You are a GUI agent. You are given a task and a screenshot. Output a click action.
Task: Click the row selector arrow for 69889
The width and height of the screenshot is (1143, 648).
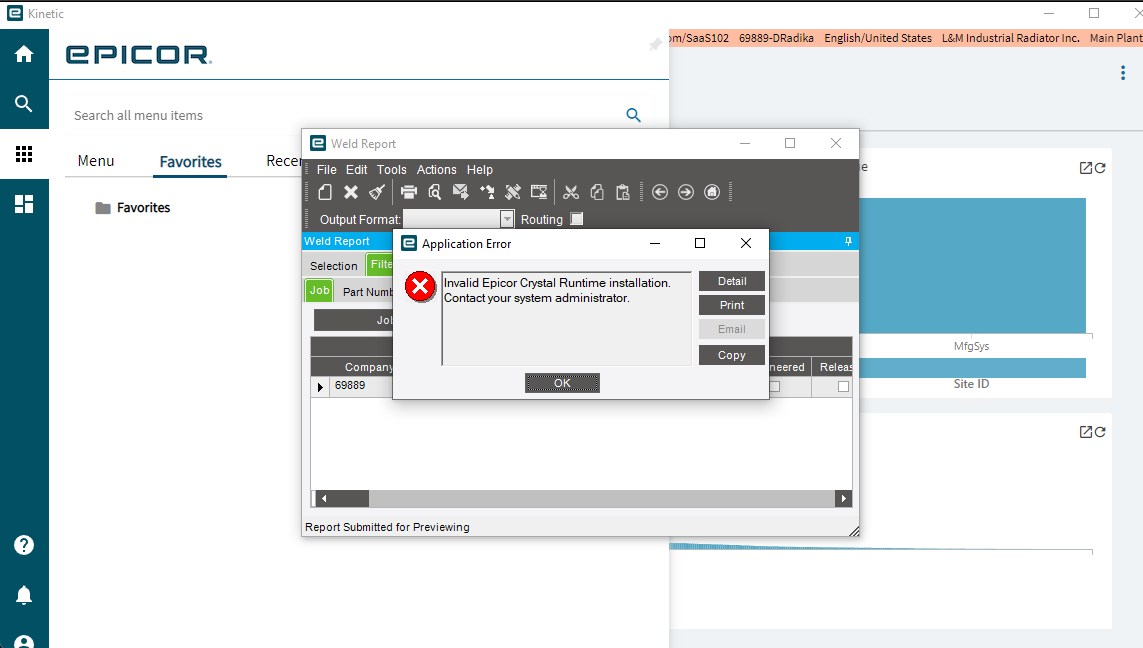click(x=320, y=387)
